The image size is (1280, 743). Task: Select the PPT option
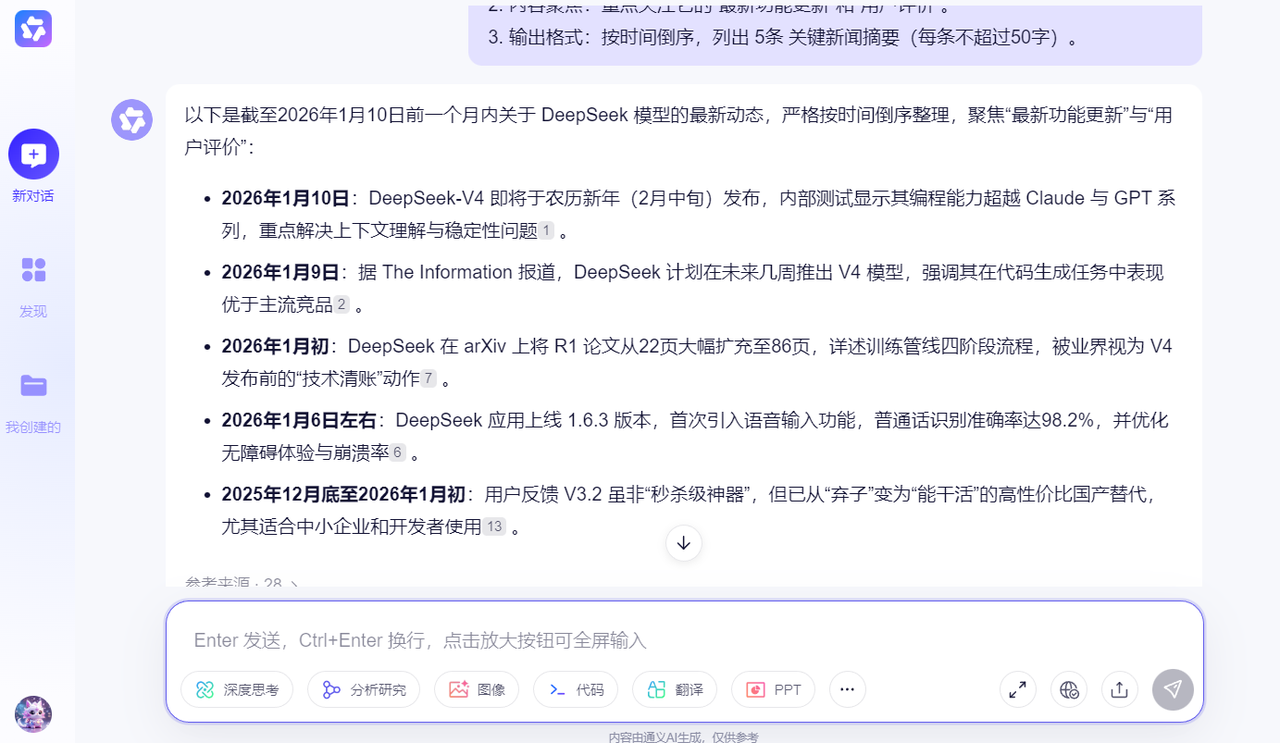pyautogui.click(x=773, y=690)
